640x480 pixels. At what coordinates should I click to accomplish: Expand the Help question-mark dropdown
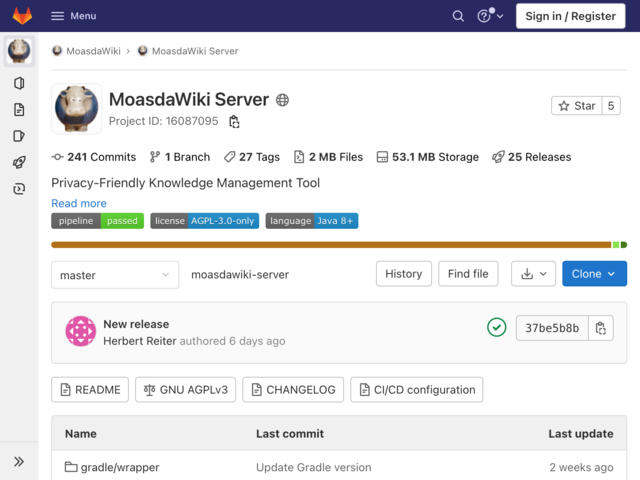click(x=490, y=16)
